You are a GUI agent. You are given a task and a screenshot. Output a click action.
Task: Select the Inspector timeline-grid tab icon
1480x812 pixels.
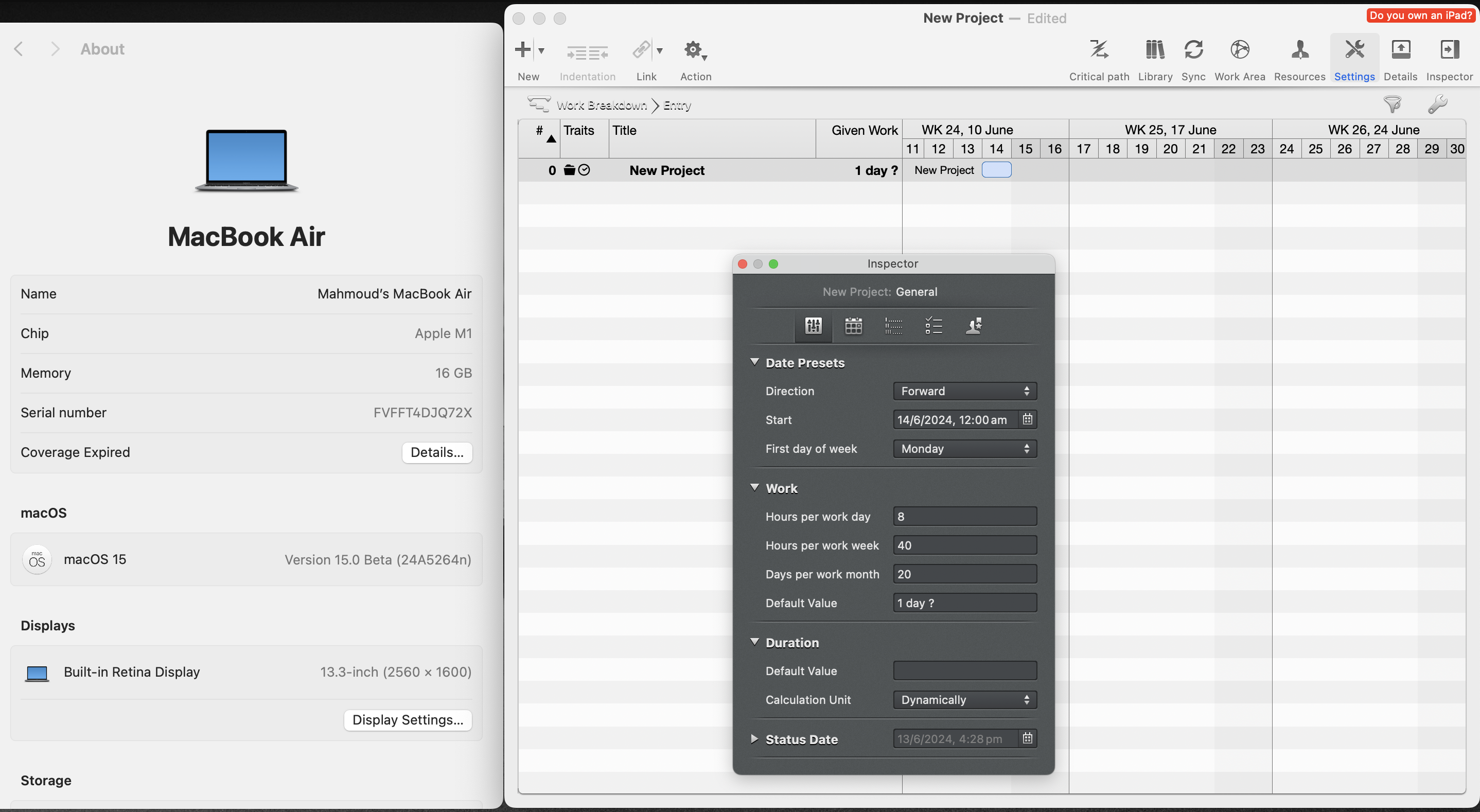click(x=893, y=326)
